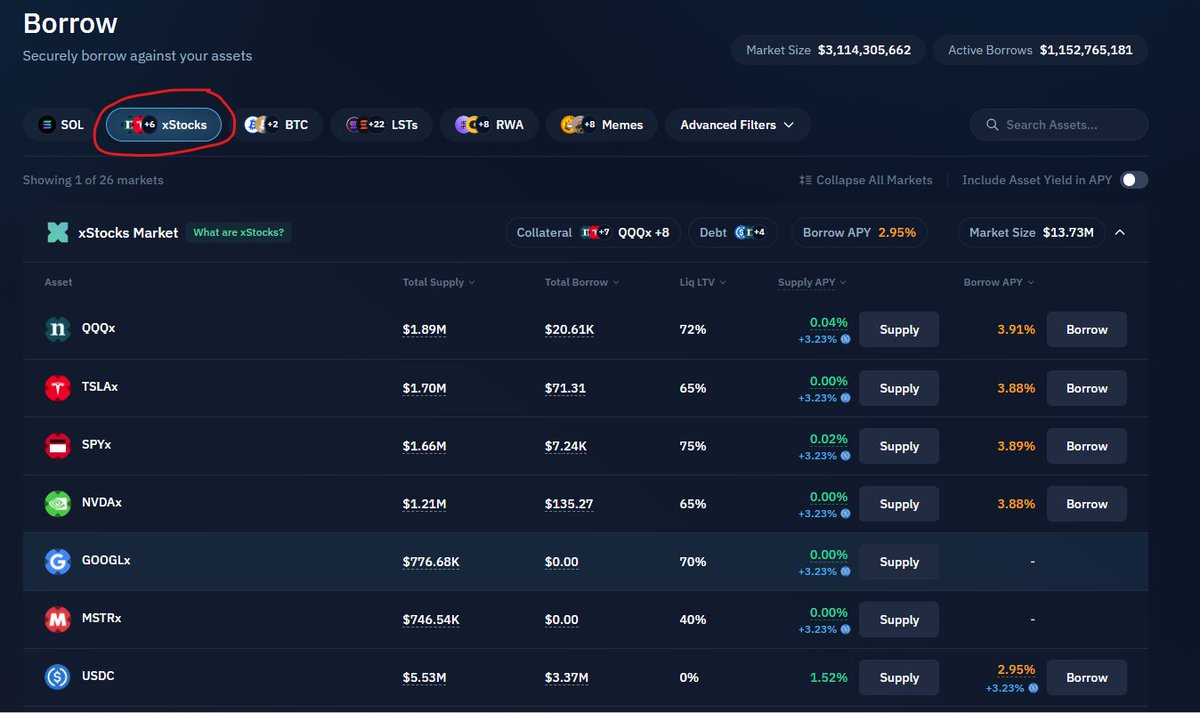Click Collapse All Markets

(x=866, y=180)
